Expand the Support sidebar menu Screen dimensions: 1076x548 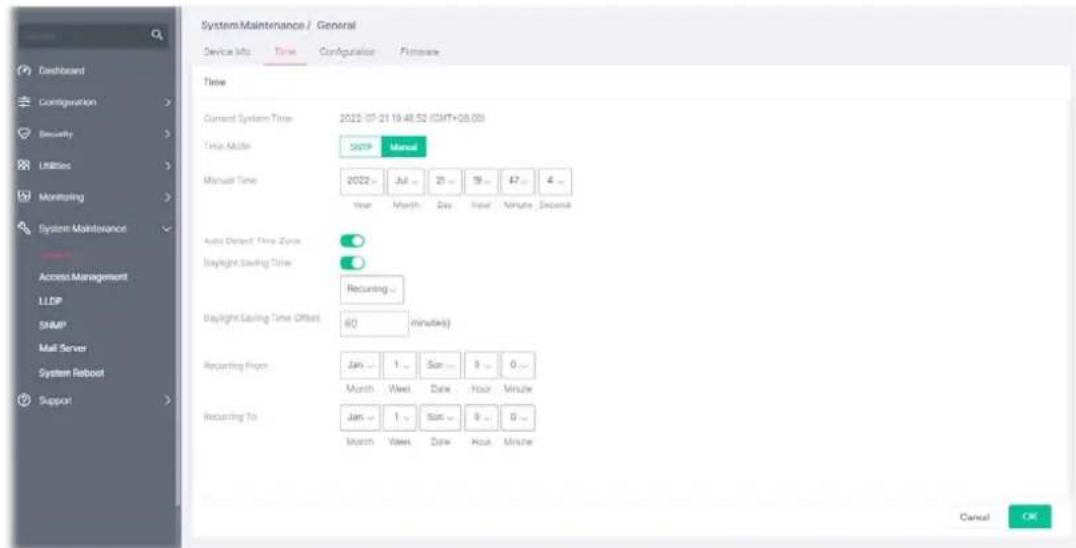(x=167, y=398)
